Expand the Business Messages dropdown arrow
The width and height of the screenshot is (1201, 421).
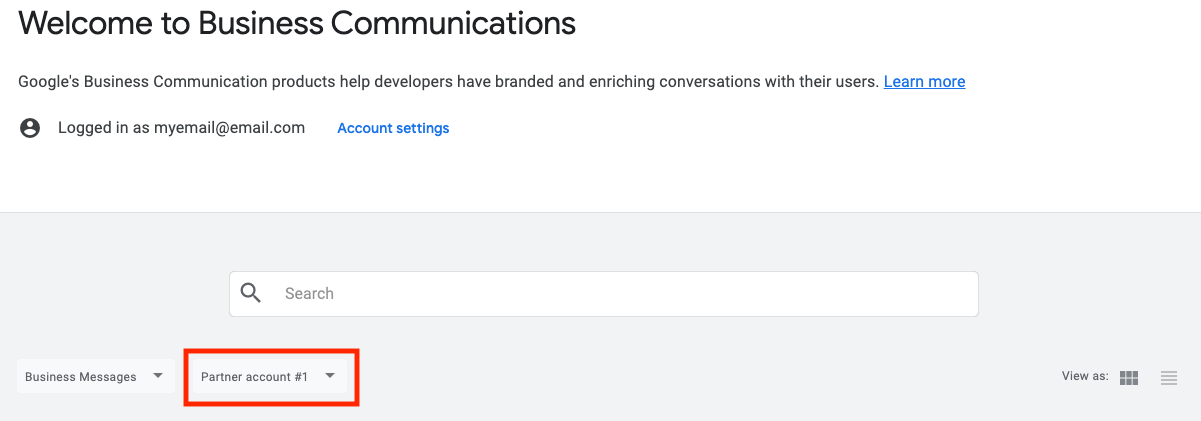(x=157, y=376)
